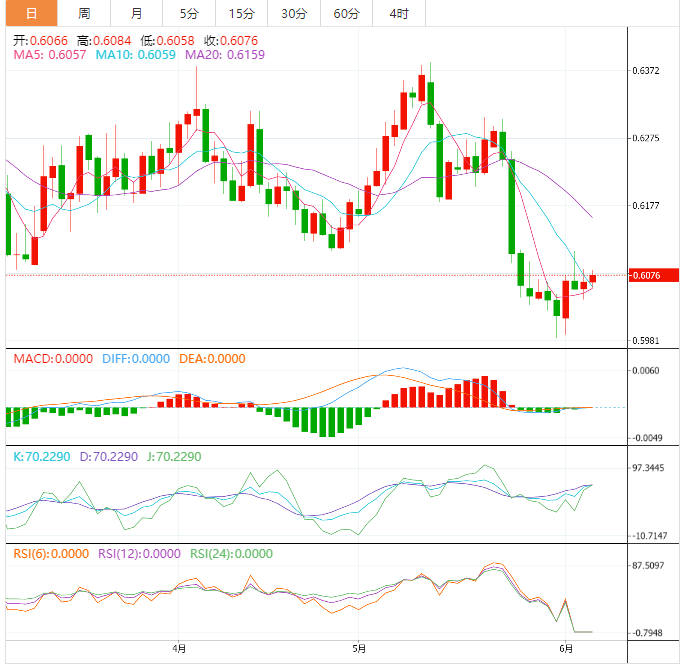Click the 4月 marker on the time axis

(x=179, y=647)
